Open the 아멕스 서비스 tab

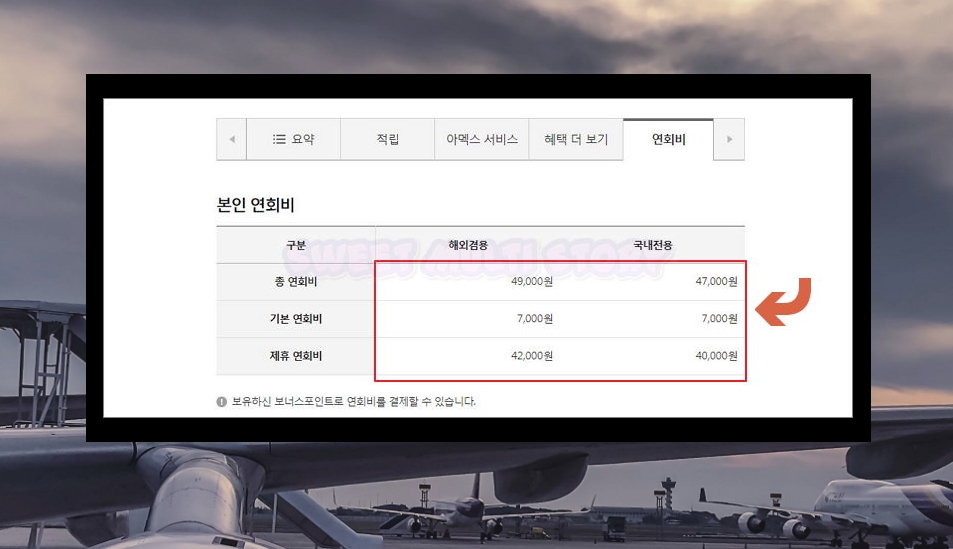coord(482,139)
